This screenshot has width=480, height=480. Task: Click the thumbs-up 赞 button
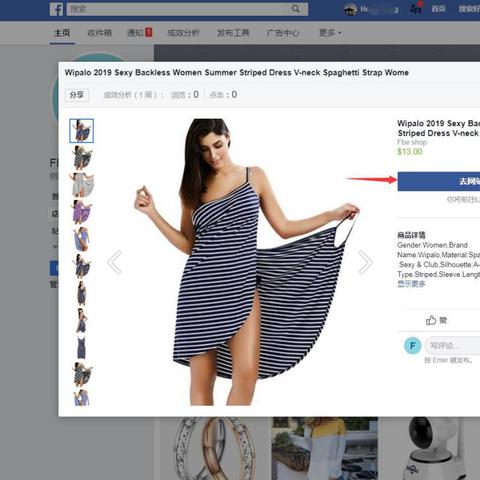pyautogui.click(x=436, y=320)
